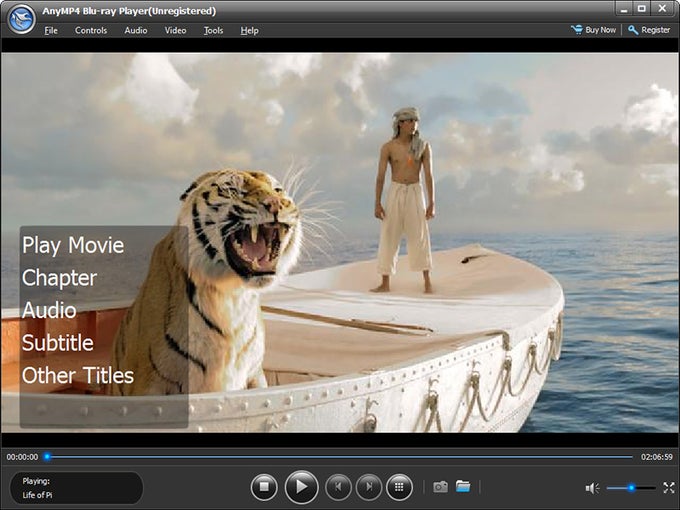This screenshot has width=680, height=510.
Task: Adjust the volume slider
Action: pyautogui.click(x=631, y=488)
